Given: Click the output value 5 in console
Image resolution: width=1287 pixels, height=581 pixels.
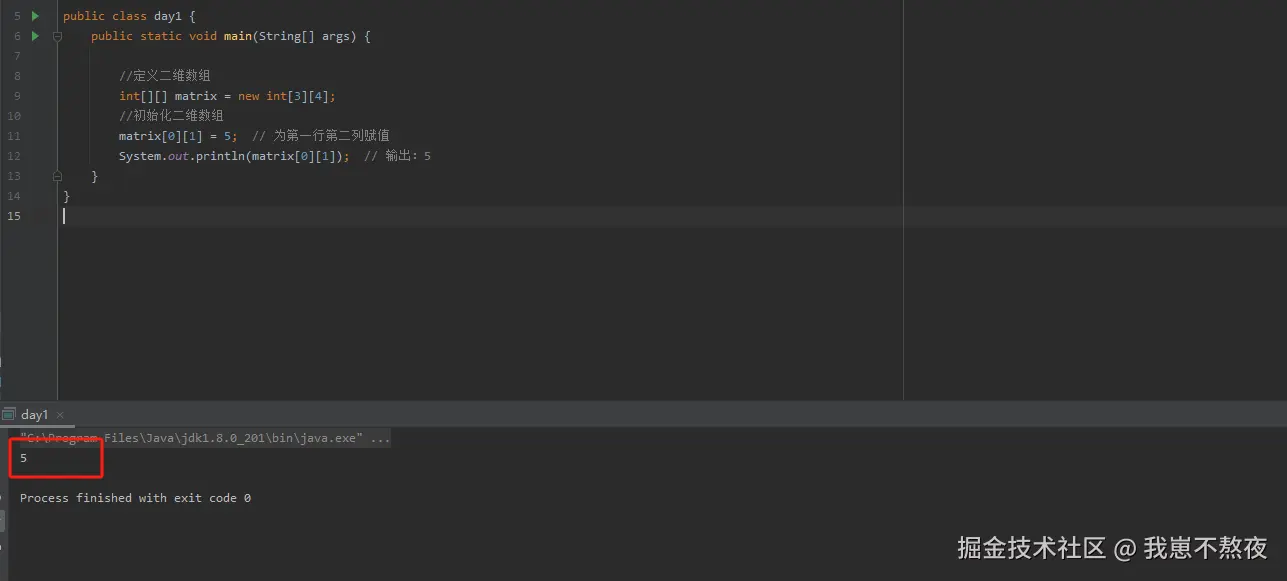Looking at the screenshot, I should 23,458.
